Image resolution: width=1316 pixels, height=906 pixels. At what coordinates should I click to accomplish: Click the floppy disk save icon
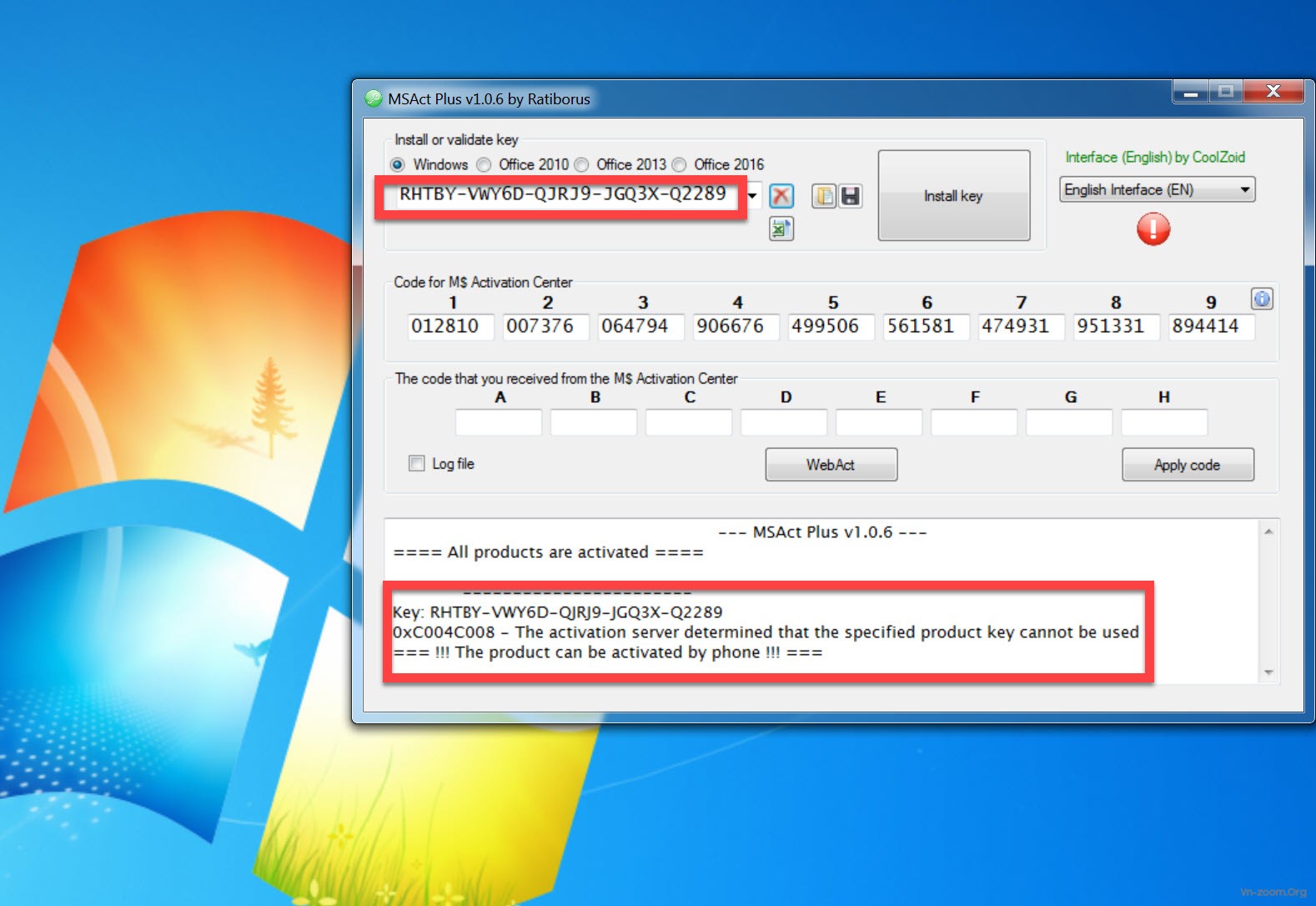coord(850,196)
